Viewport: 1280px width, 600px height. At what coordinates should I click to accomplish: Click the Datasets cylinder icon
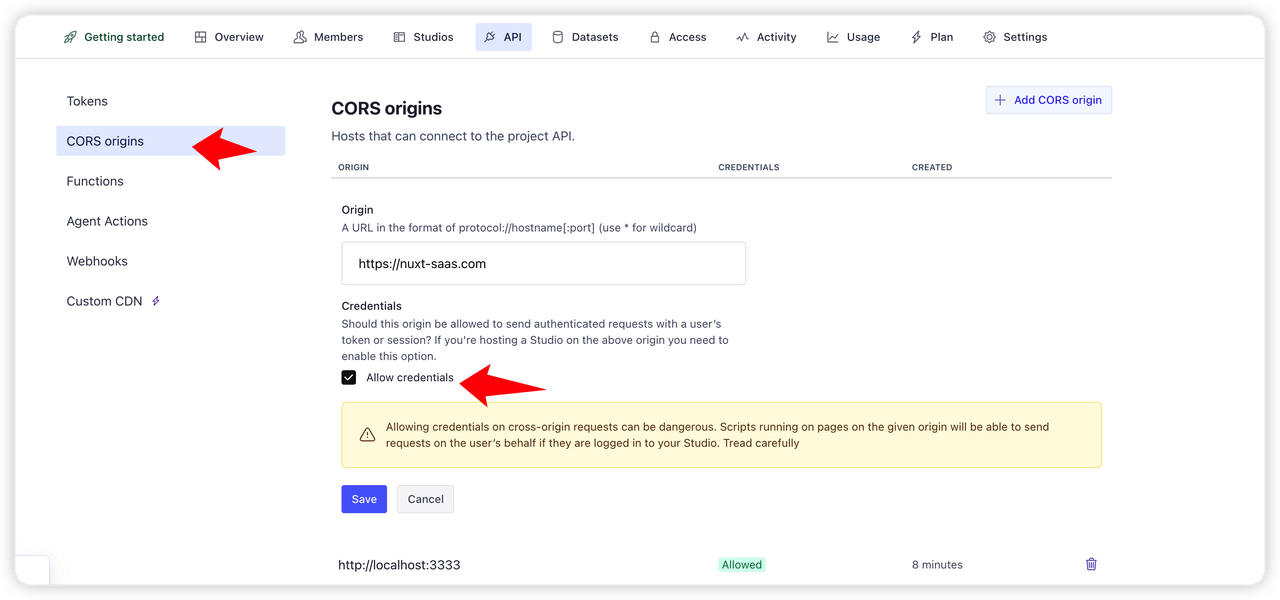click(558, 37)
